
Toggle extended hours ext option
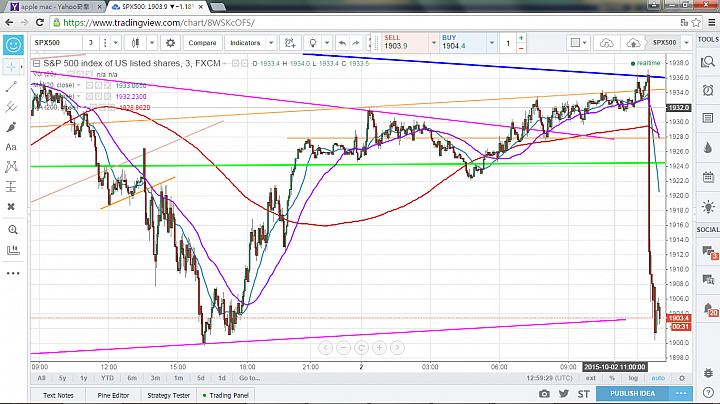(591, 378)
